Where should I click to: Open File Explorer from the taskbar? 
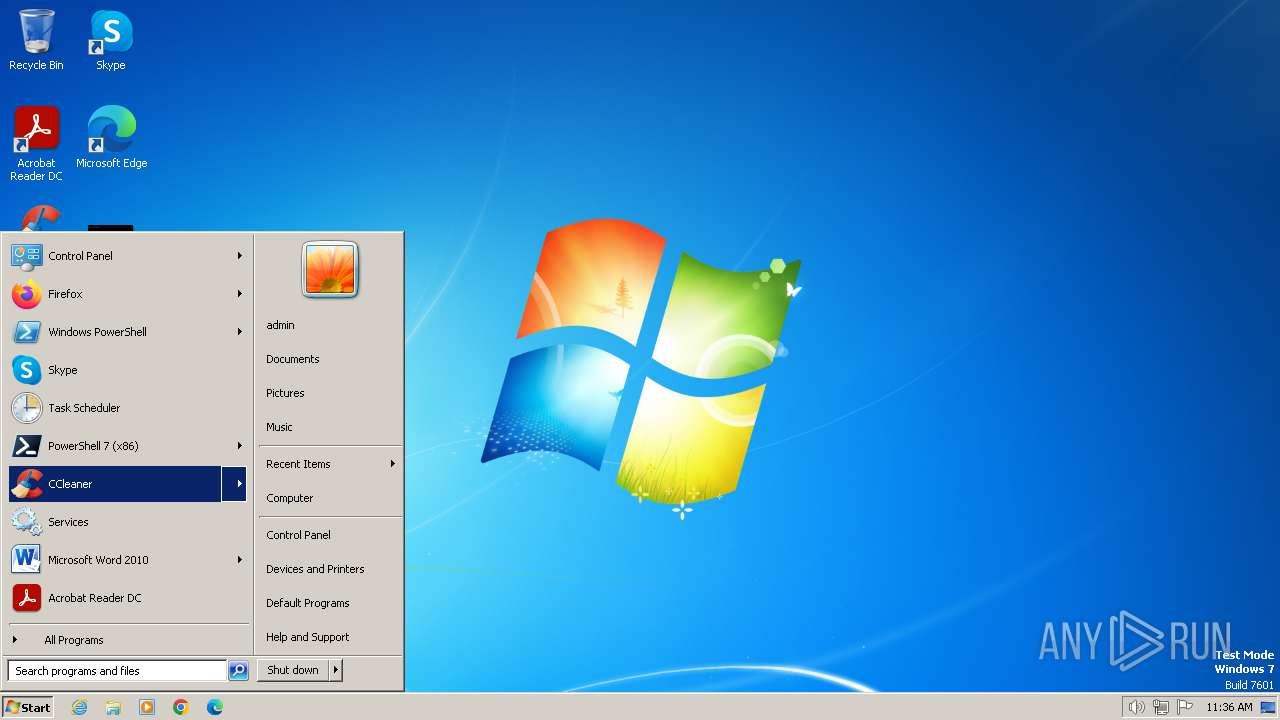click(x=113, y=707)
